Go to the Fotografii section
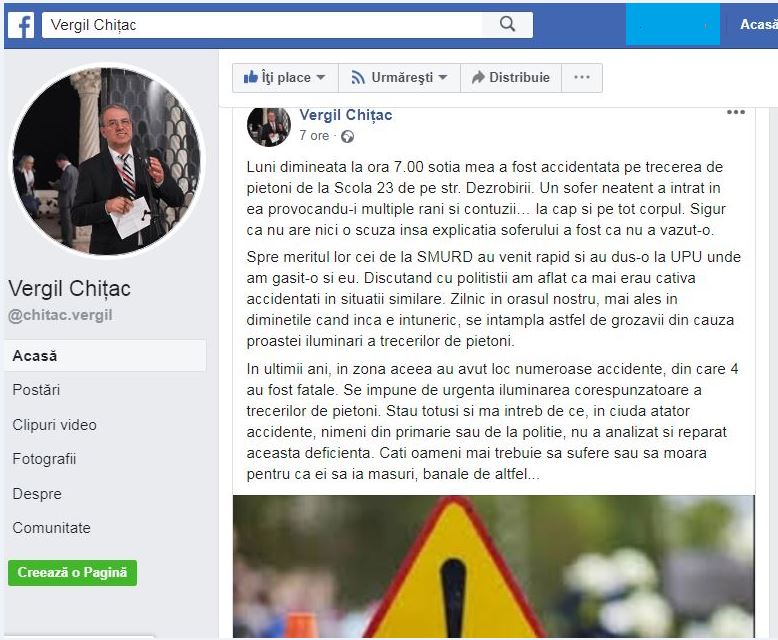Viewport: 778px width, 640px height. 44,459
